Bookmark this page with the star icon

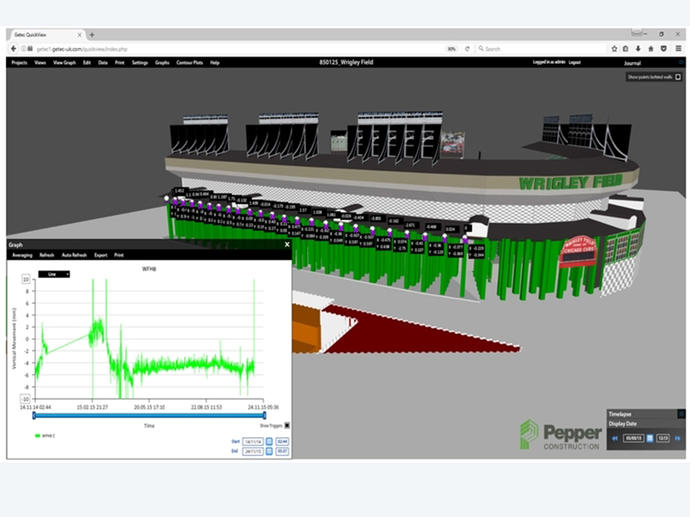coord(614,49)
